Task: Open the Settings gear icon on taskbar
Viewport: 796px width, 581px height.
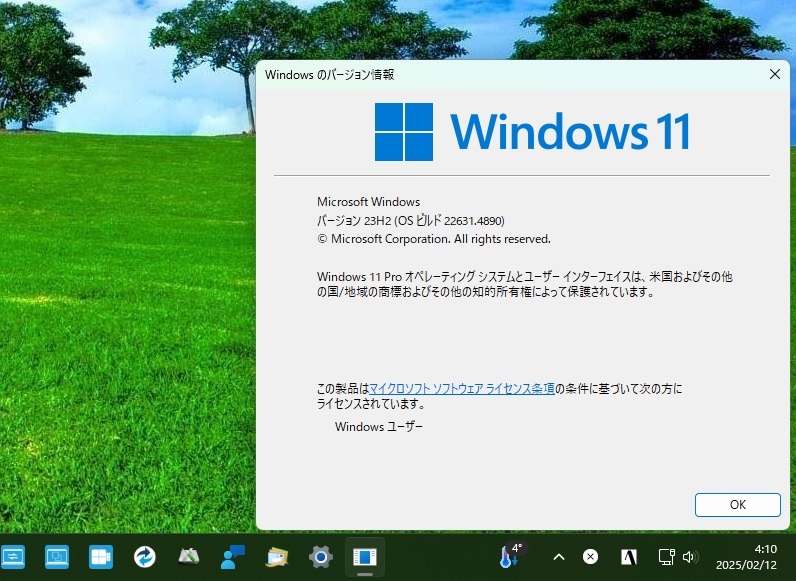Action: pos(321,557)
